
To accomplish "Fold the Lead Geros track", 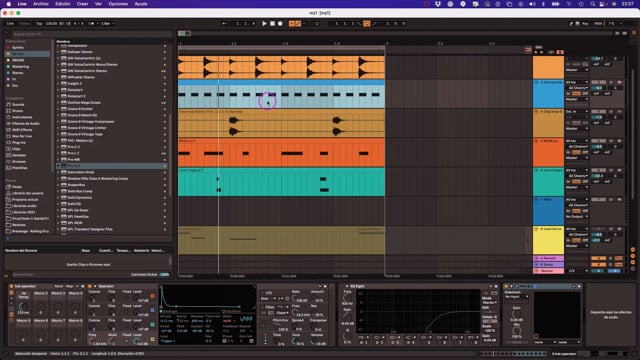I will [x=536, y=229].
